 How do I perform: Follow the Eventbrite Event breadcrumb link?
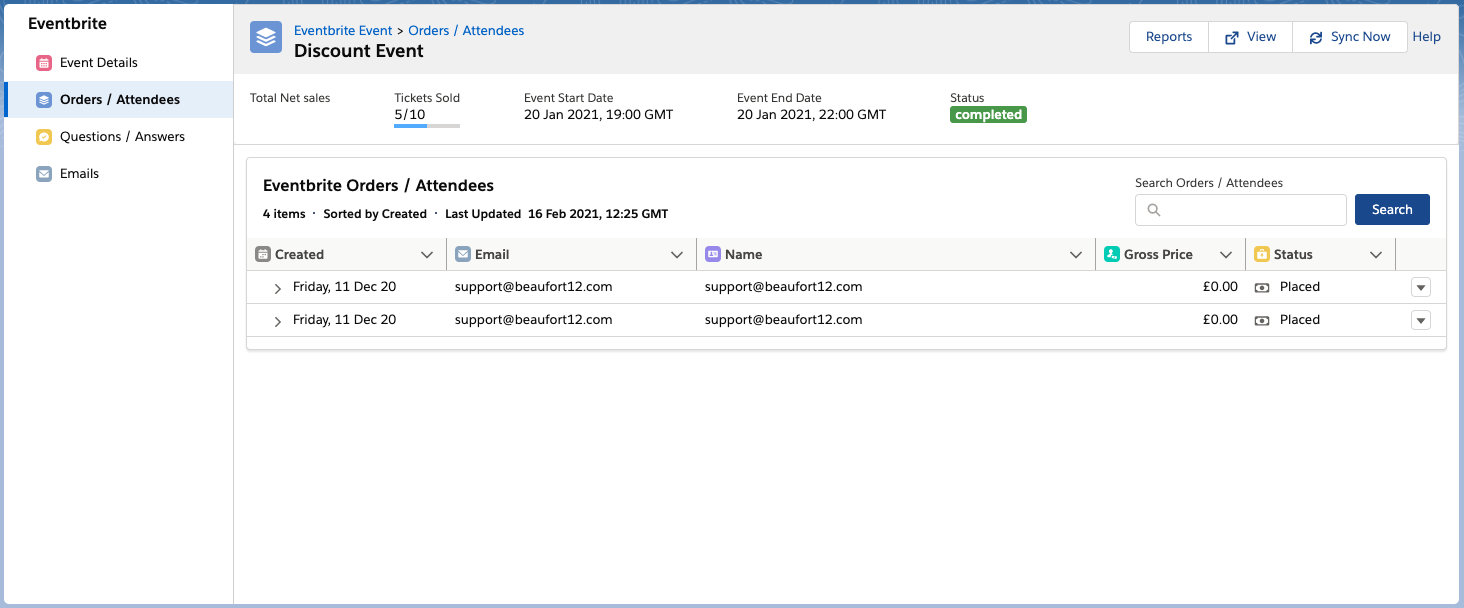point(343,31)
